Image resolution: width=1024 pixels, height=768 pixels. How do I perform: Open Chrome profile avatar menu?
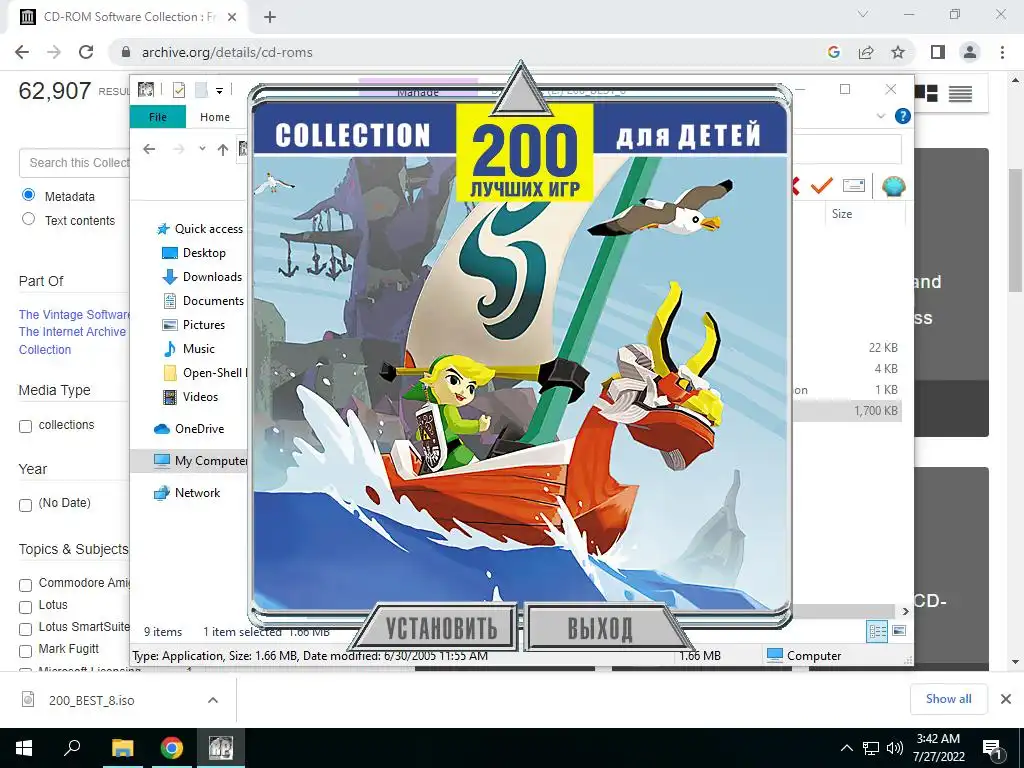pos(970,52)
